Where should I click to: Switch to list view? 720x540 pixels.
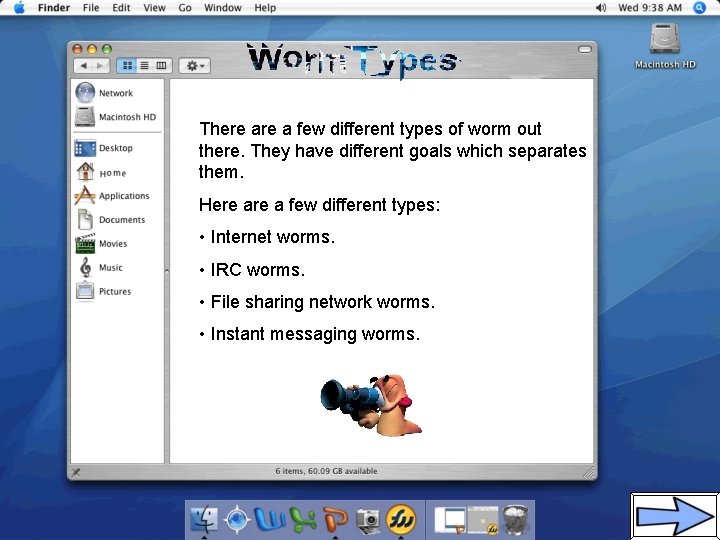pyautogui.click(x=144, y=66)
